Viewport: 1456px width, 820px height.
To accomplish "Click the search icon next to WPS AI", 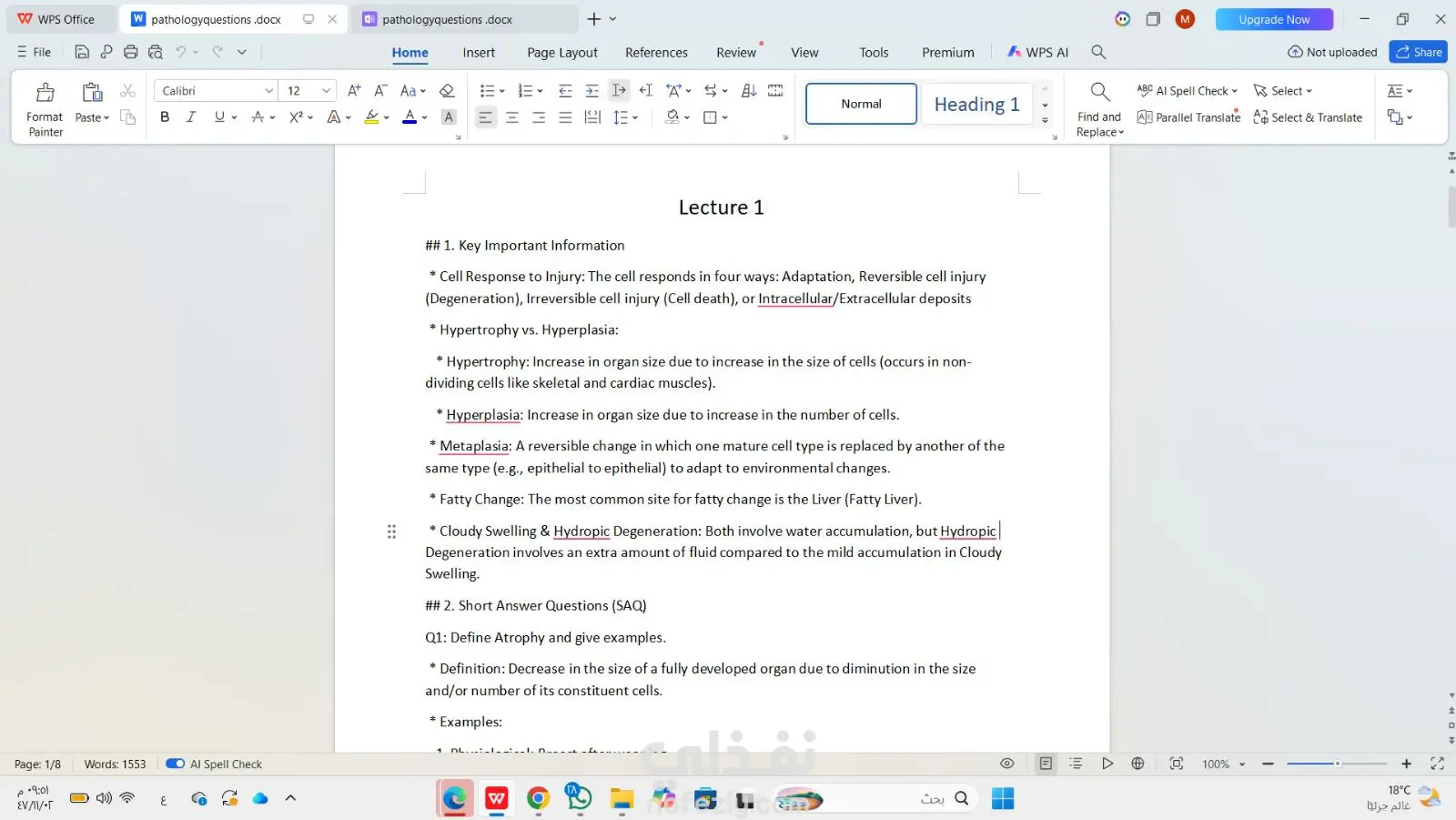I will coord(1098,52).
